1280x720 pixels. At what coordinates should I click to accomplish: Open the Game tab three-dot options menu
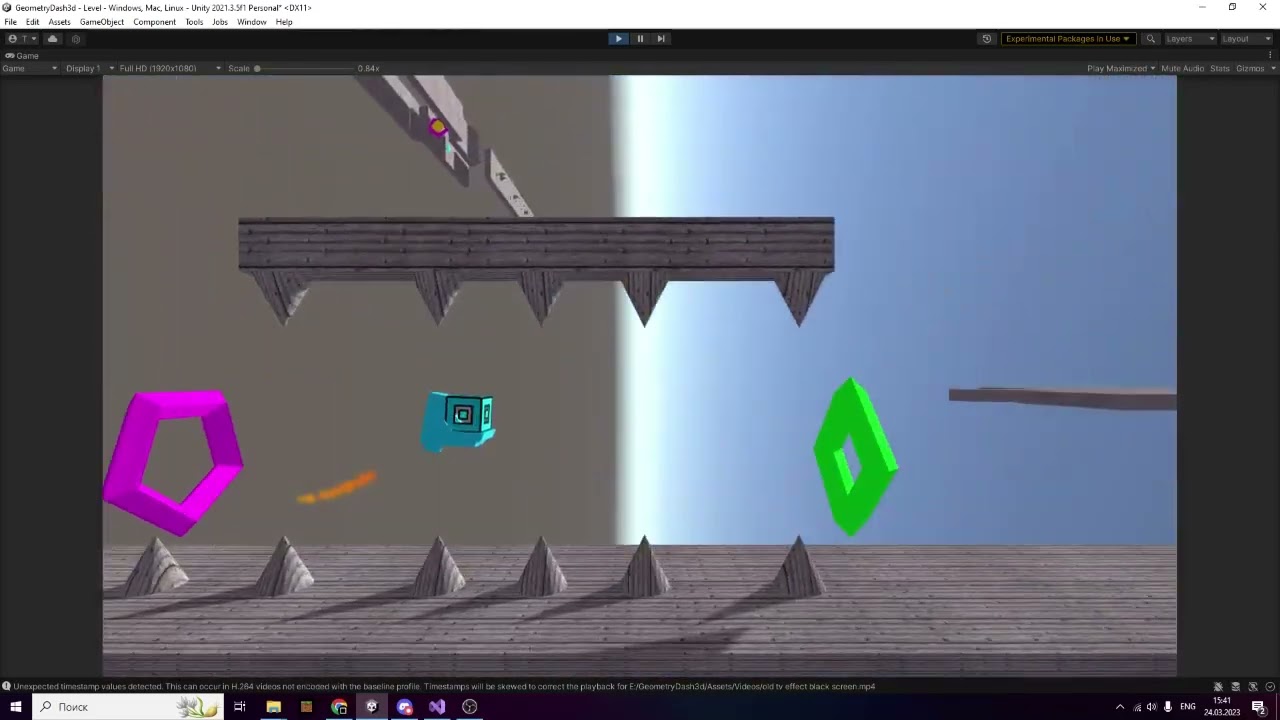(x=1272, y=56)
